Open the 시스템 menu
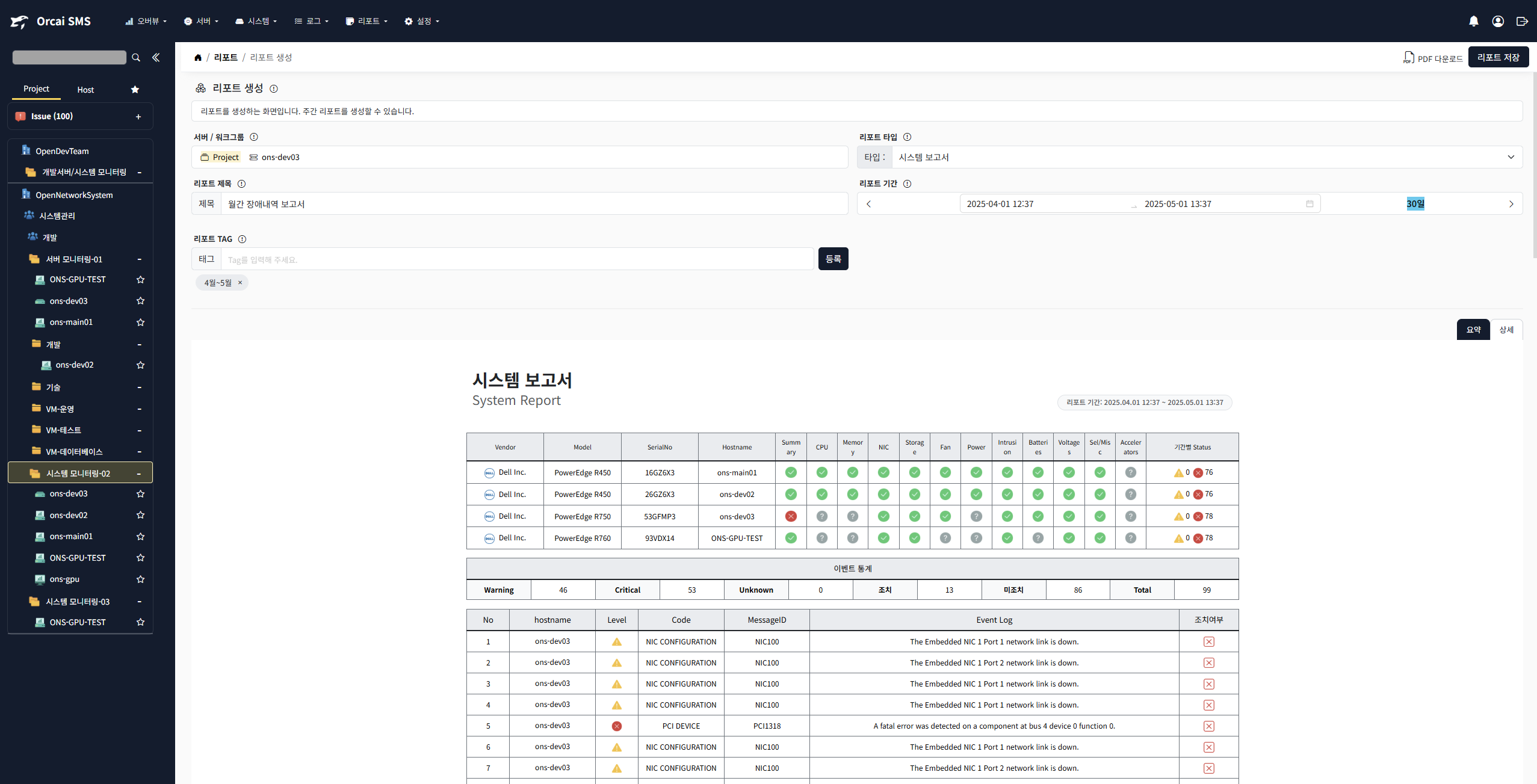The height and width of the screenshot is (784, 1537). (x=256, y=21)
